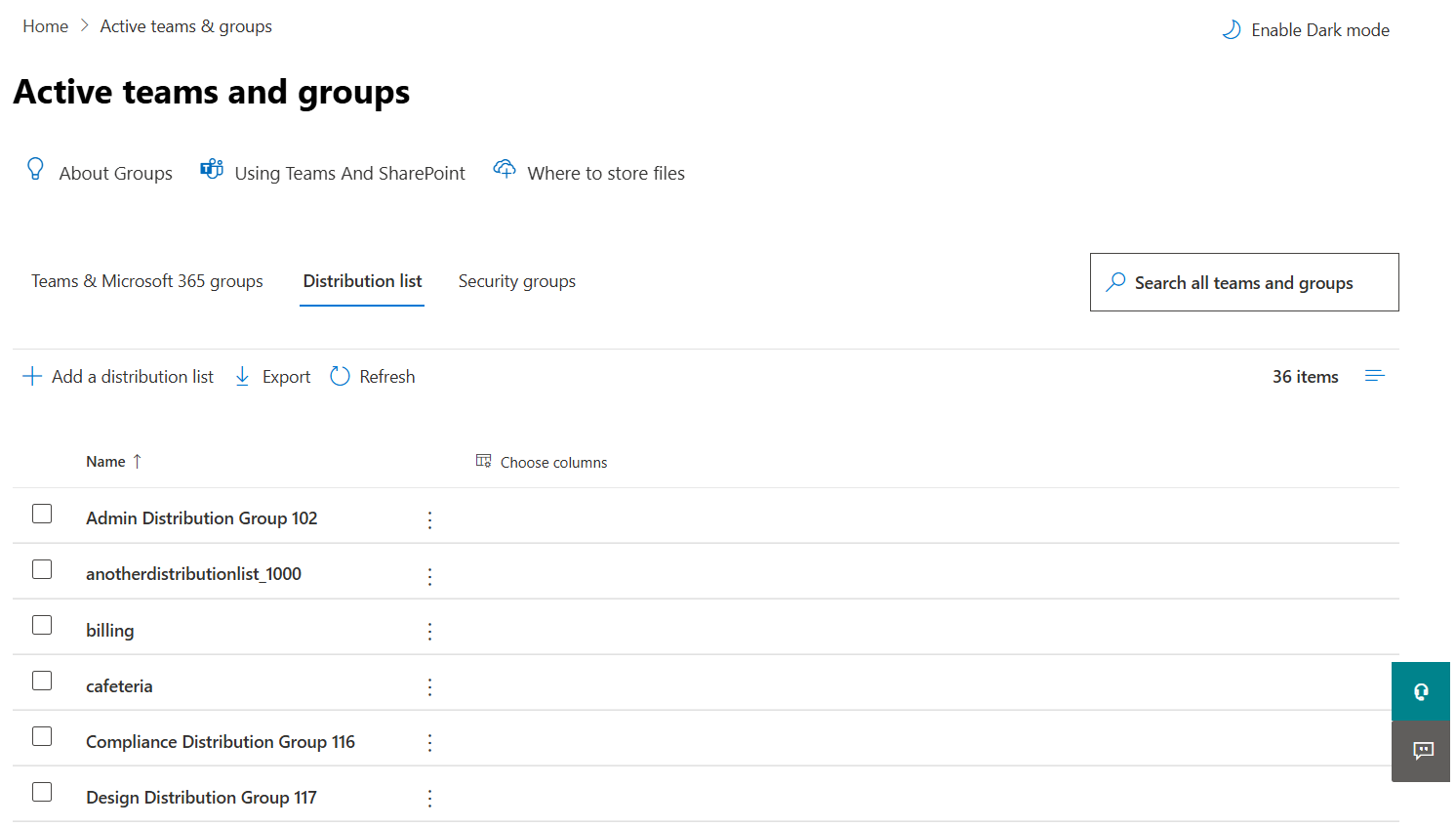This screenshot has height=827, width=1456.
Task: Select checkbox for Admin Distribution Group 102
Action: click(x=42, y=514)
